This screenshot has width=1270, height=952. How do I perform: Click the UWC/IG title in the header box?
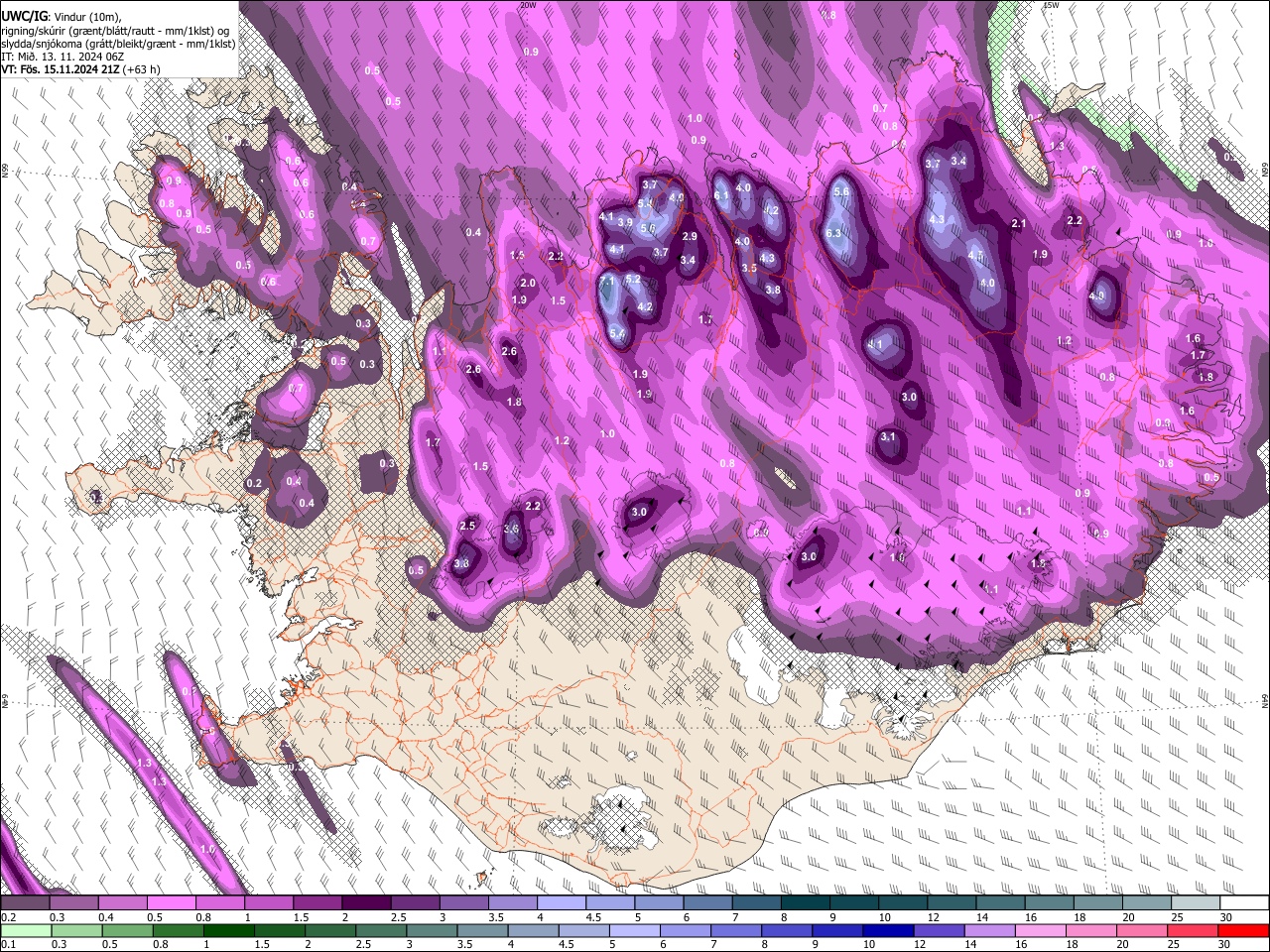24,16
